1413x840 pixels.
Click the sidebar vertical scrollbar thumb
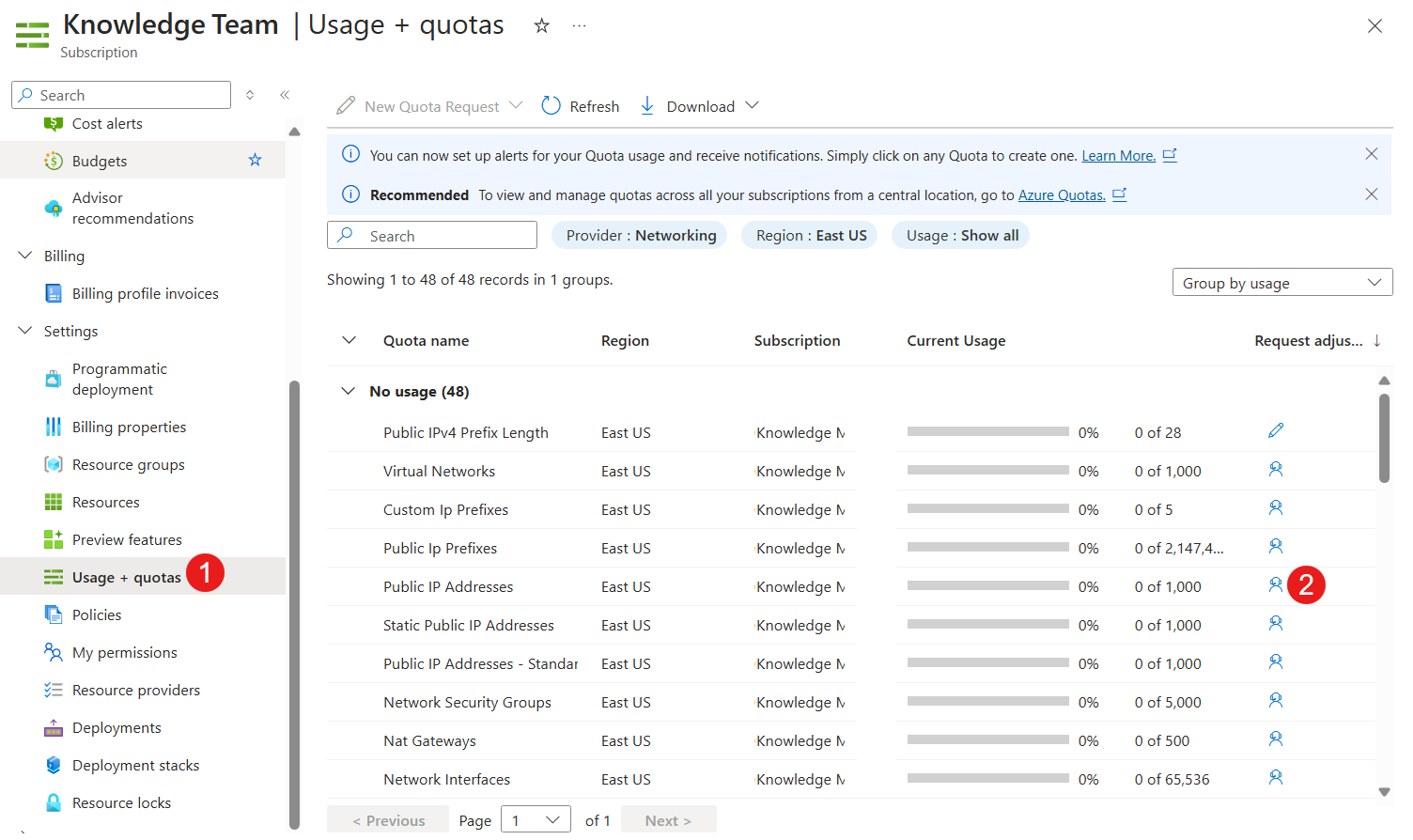pyautogui.click(x=294, y=604)
